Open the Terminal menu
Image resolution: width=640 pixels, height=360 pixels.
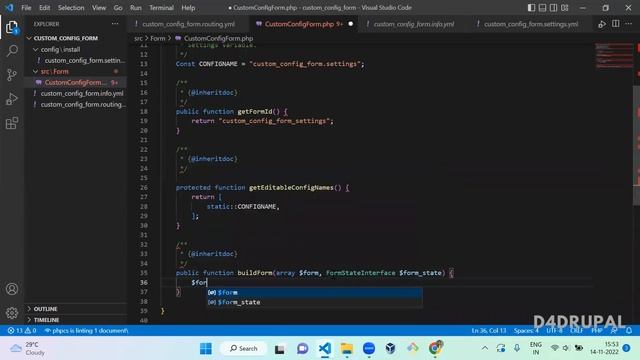(x=161, y=8)
